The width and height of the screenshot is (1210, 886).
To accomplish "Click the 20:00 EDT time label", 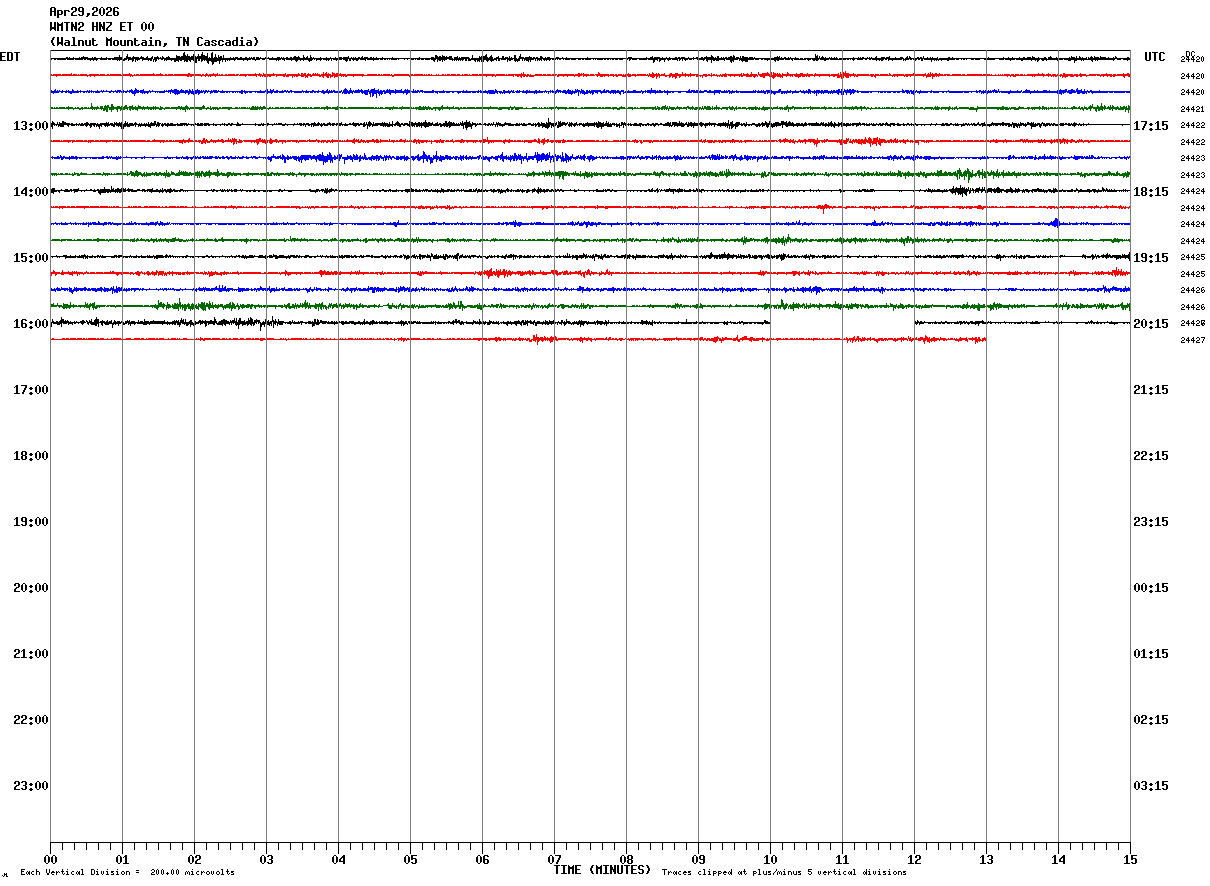I will [31, 588].
